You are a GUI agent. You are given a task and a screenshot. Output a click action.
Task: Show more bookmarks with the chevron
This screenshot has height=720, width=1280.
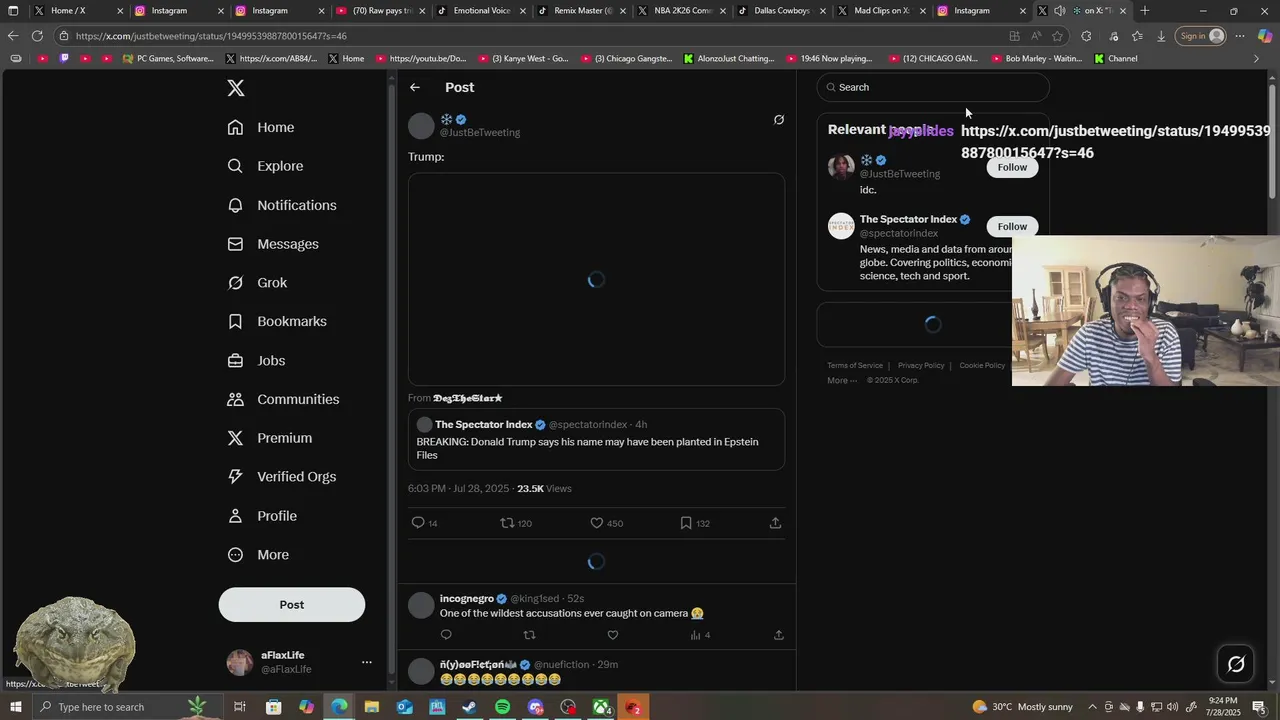click(x=1257, y=59)
